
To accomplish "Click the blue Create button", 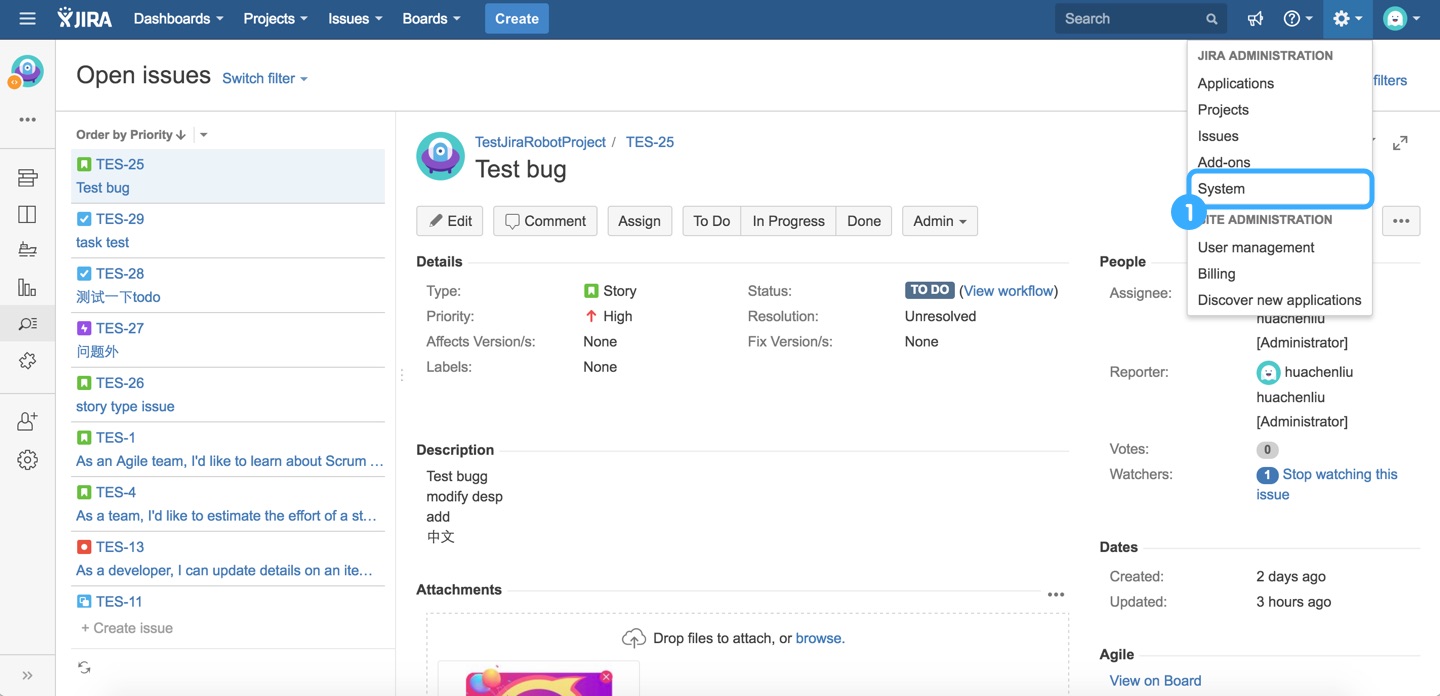I will (x=517, y=18).
